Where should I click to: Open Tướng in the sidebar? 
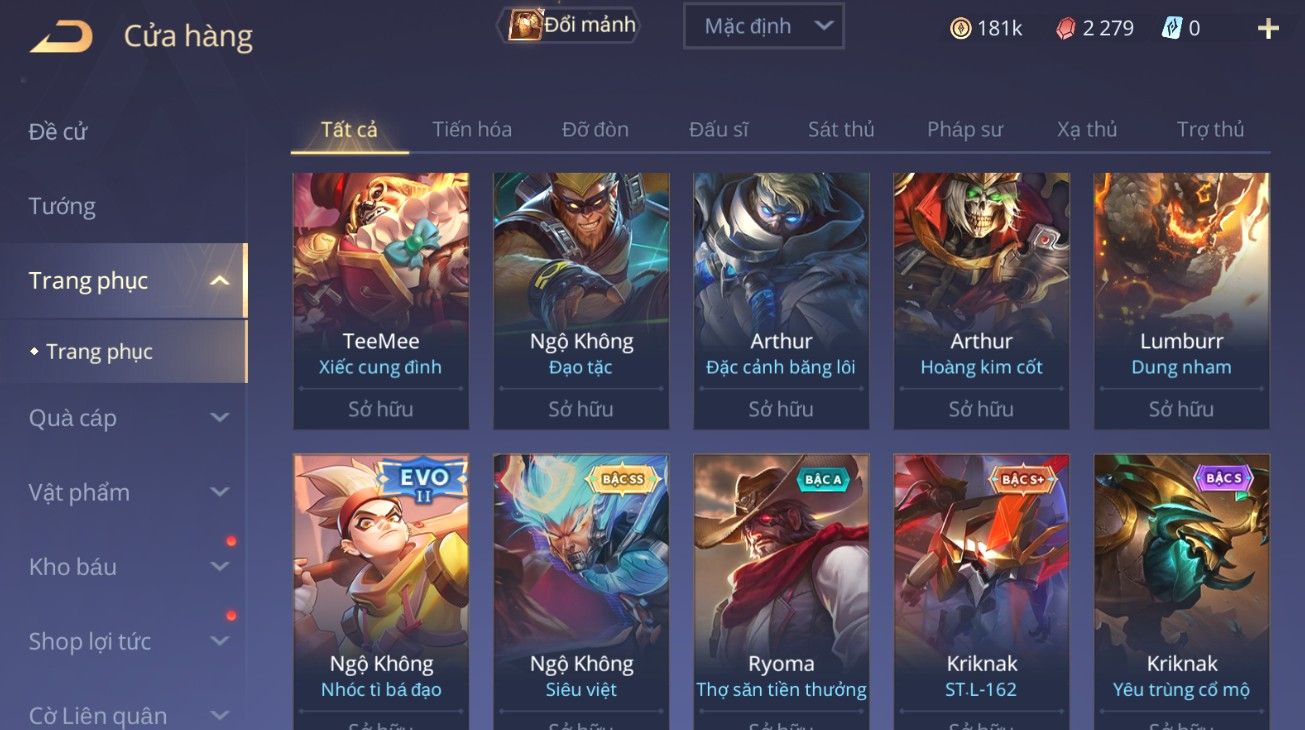pos(62,206)
